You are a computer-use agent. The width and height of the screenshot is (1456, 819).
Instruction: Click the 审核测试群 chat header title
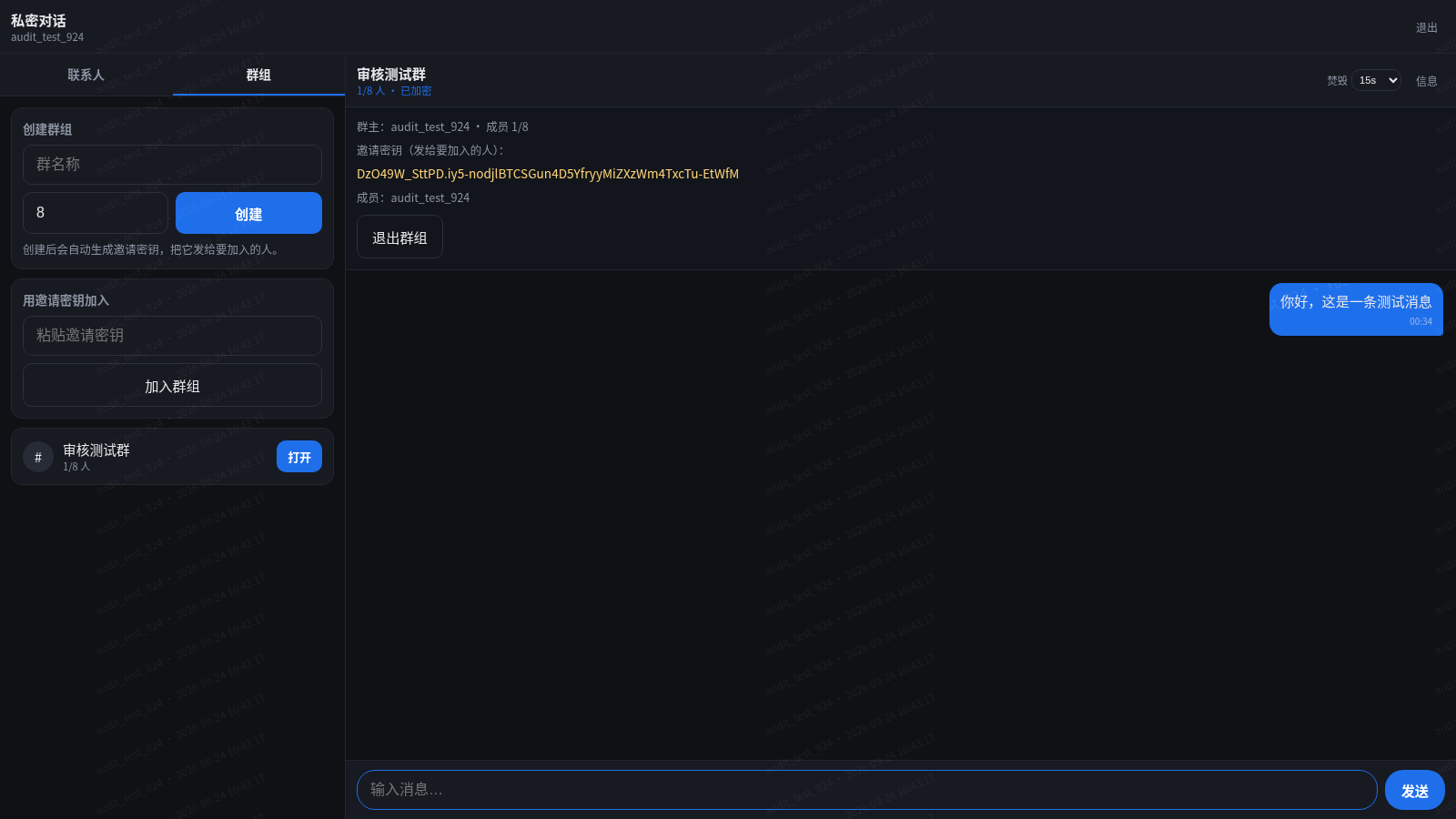[391, 74]
